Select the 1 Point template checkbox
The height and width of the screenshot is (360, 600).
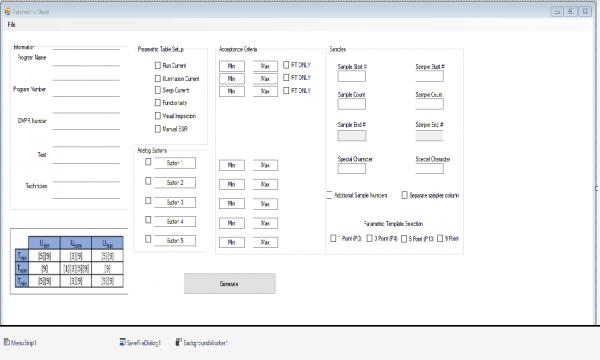[333, 238]
